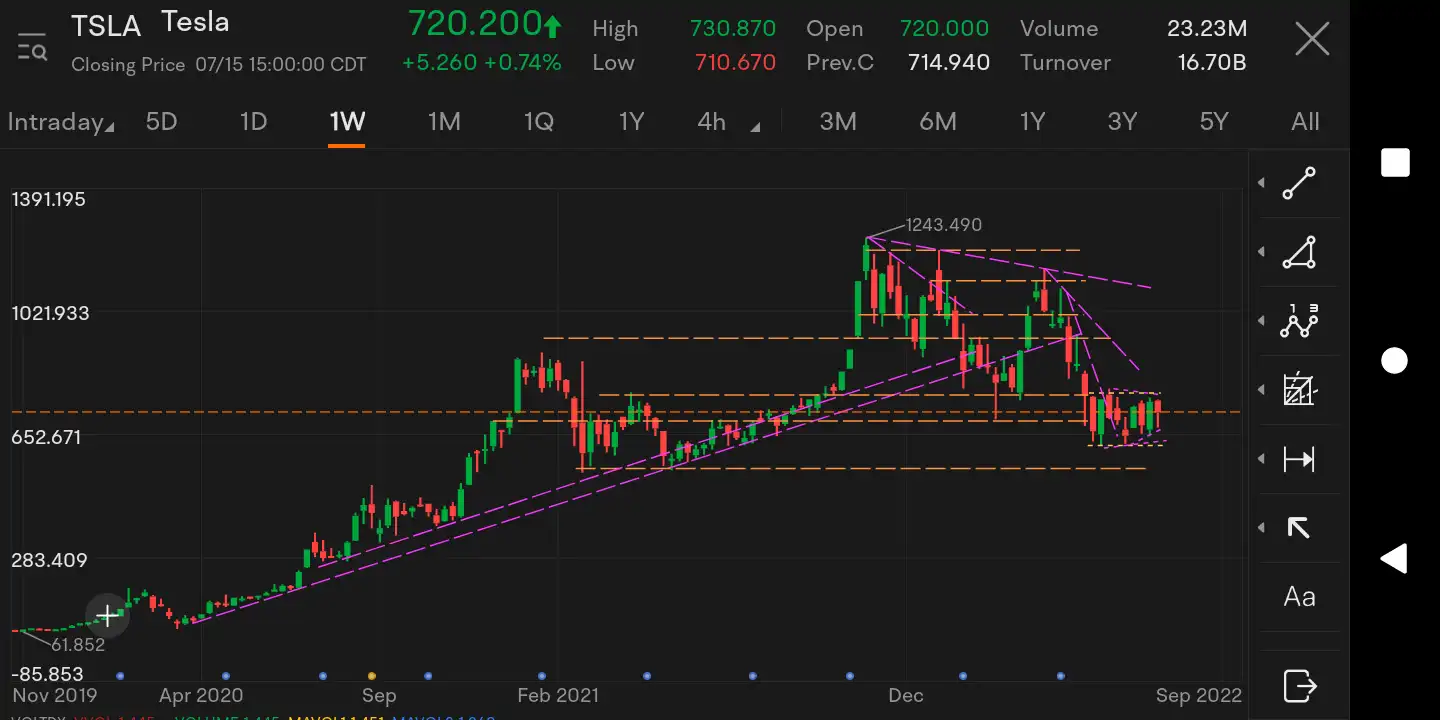Expand options for the arrow tool

(1261, 528)
